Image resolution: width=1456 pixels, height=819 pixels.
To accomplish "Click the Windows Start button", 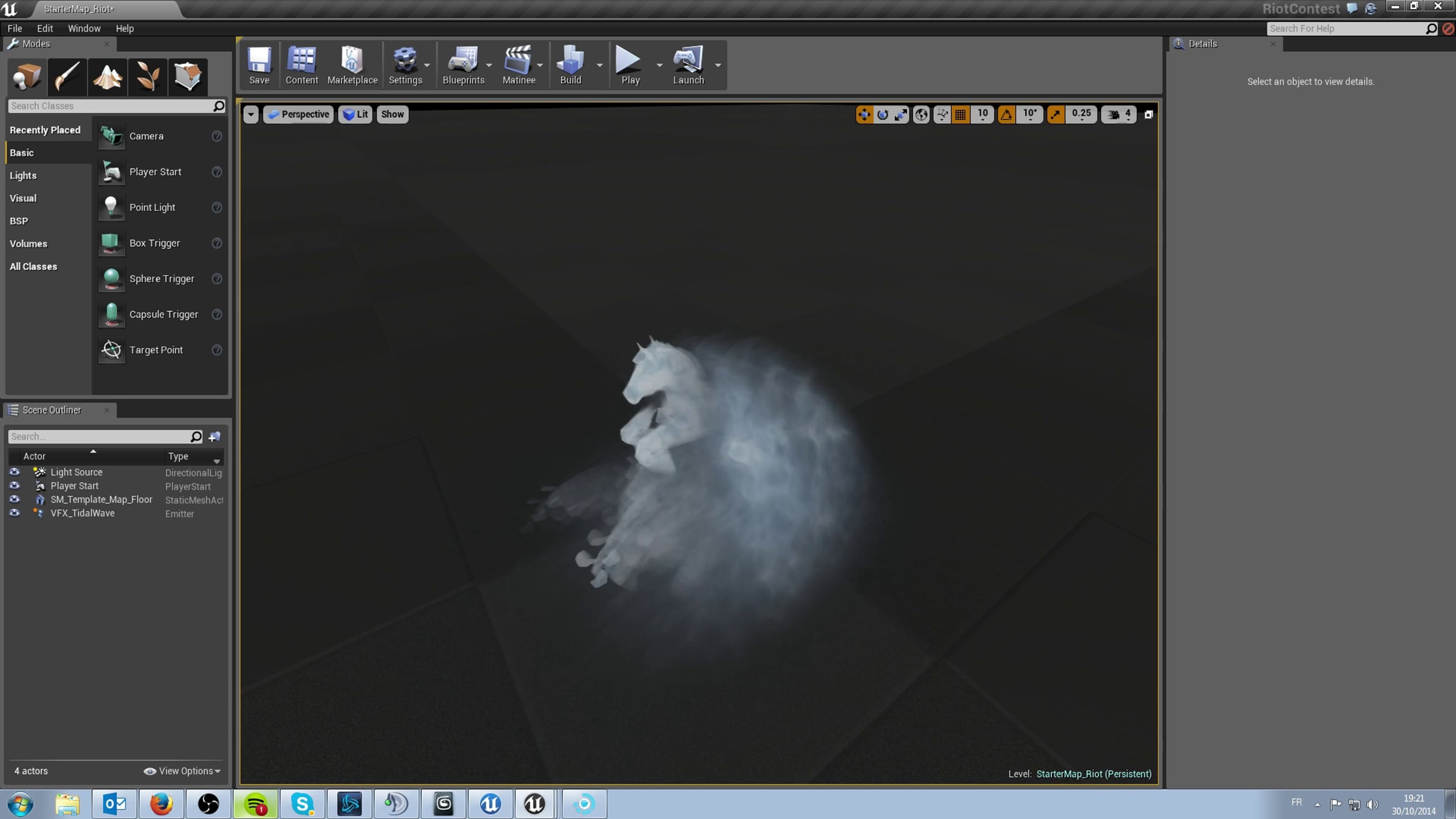I will [x=21, y=804].
